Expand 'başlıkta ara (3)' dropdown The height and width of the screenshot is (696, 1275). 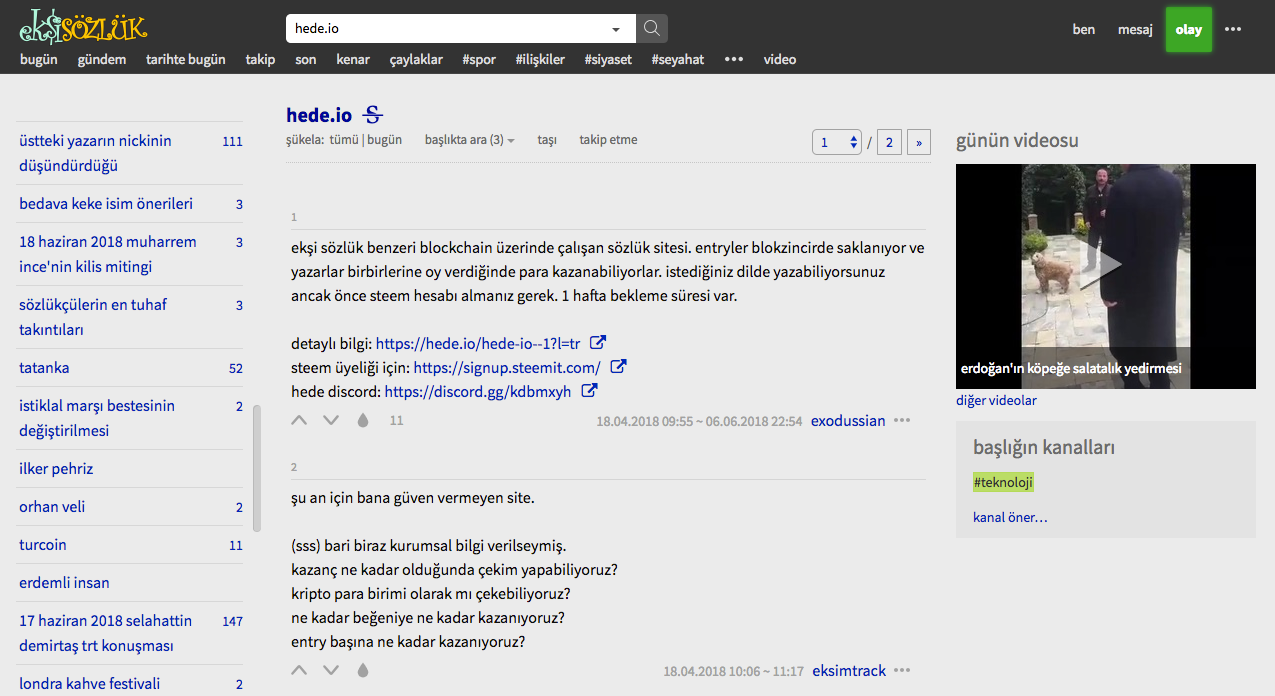tap(469, 140)
